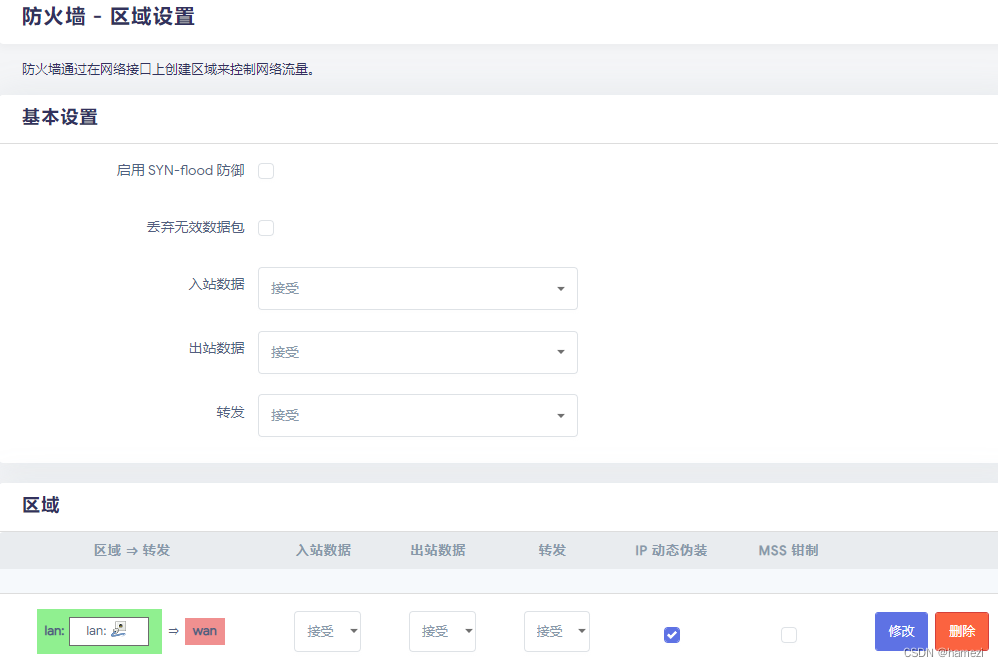Enable SYN-flood 防御 checkbox
This screenshot has height=667, width=998.
click(265, 170)
